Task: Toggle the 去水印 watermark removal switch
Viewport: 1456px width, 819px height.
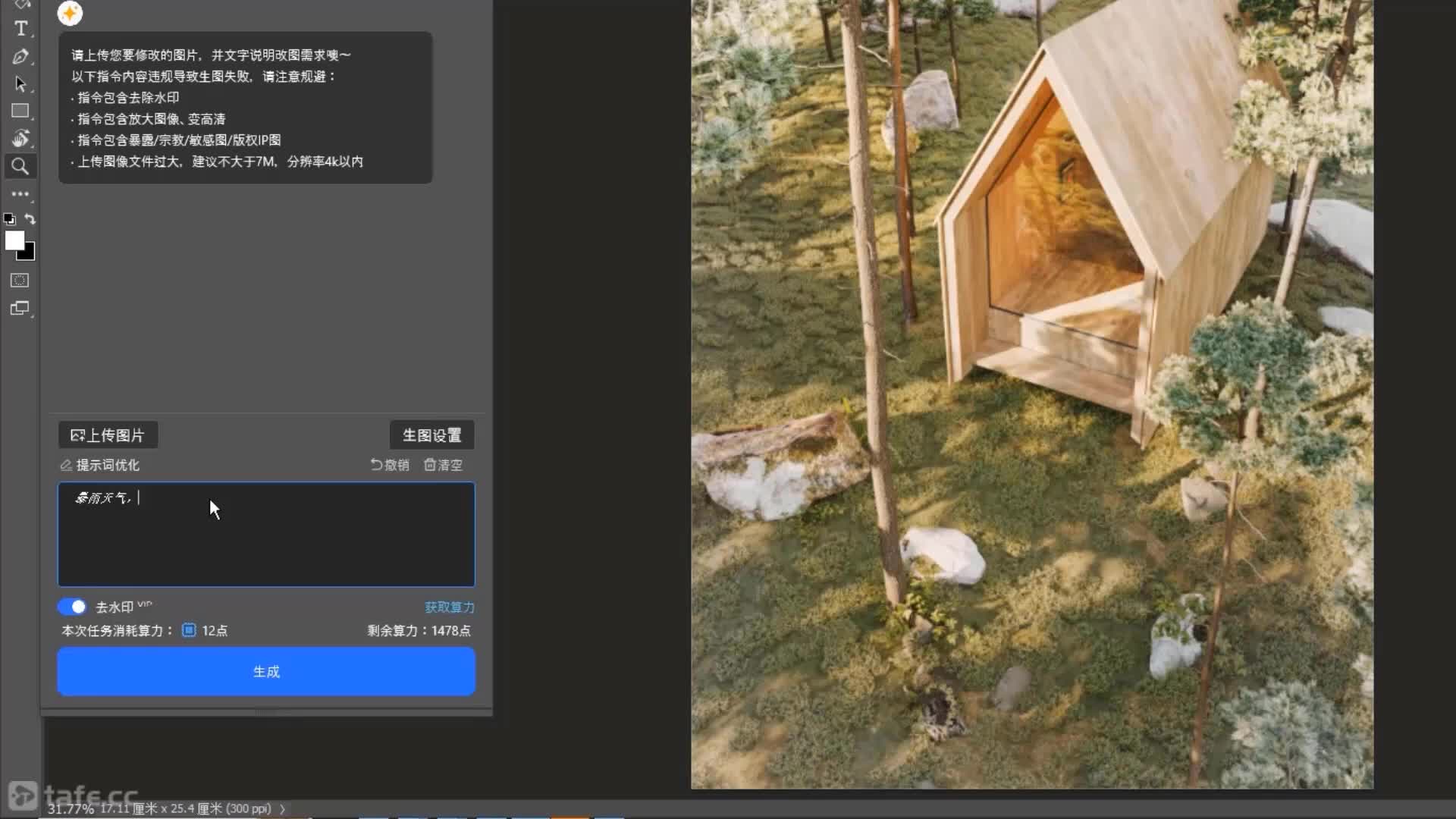Action: (72, 607)
